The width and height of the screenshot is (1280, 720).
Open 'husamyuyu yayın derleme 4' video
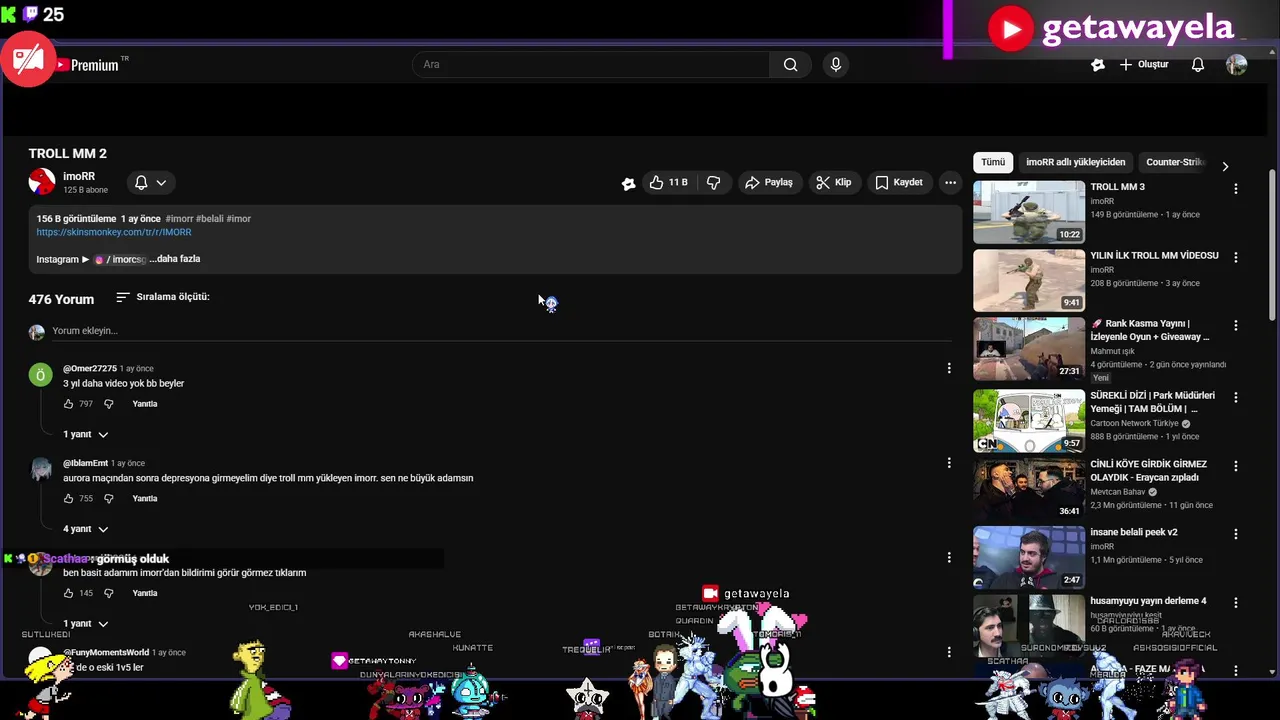(1029, 626)
